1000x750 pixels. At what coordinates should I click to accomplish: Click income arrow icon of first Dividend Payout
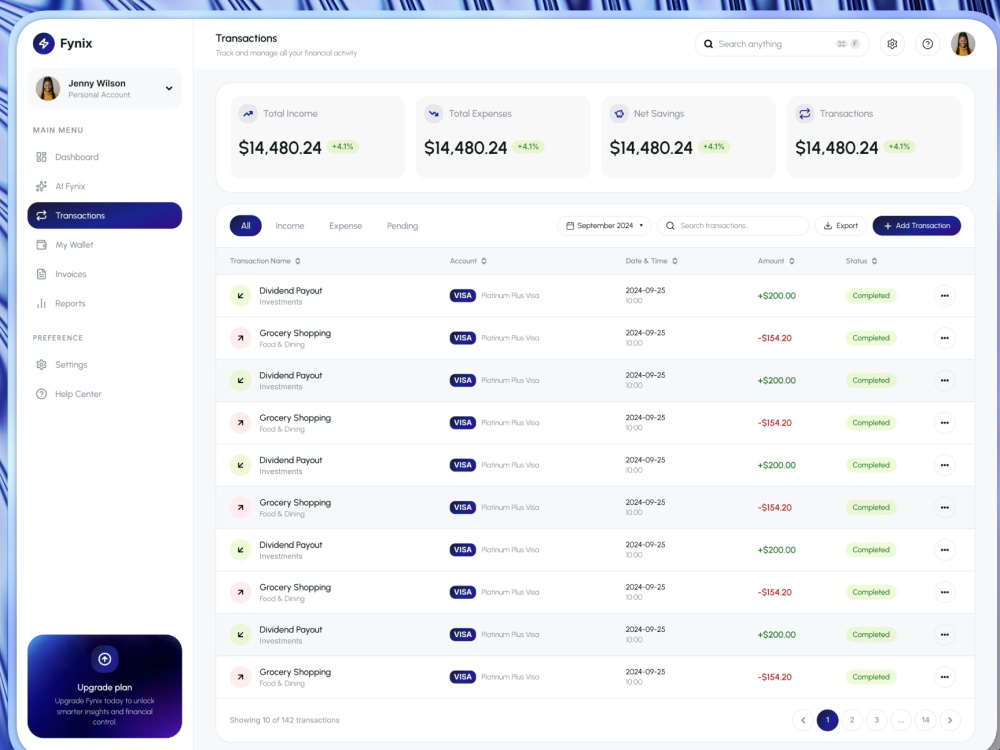pyautogui.click(x=240, y=296)
